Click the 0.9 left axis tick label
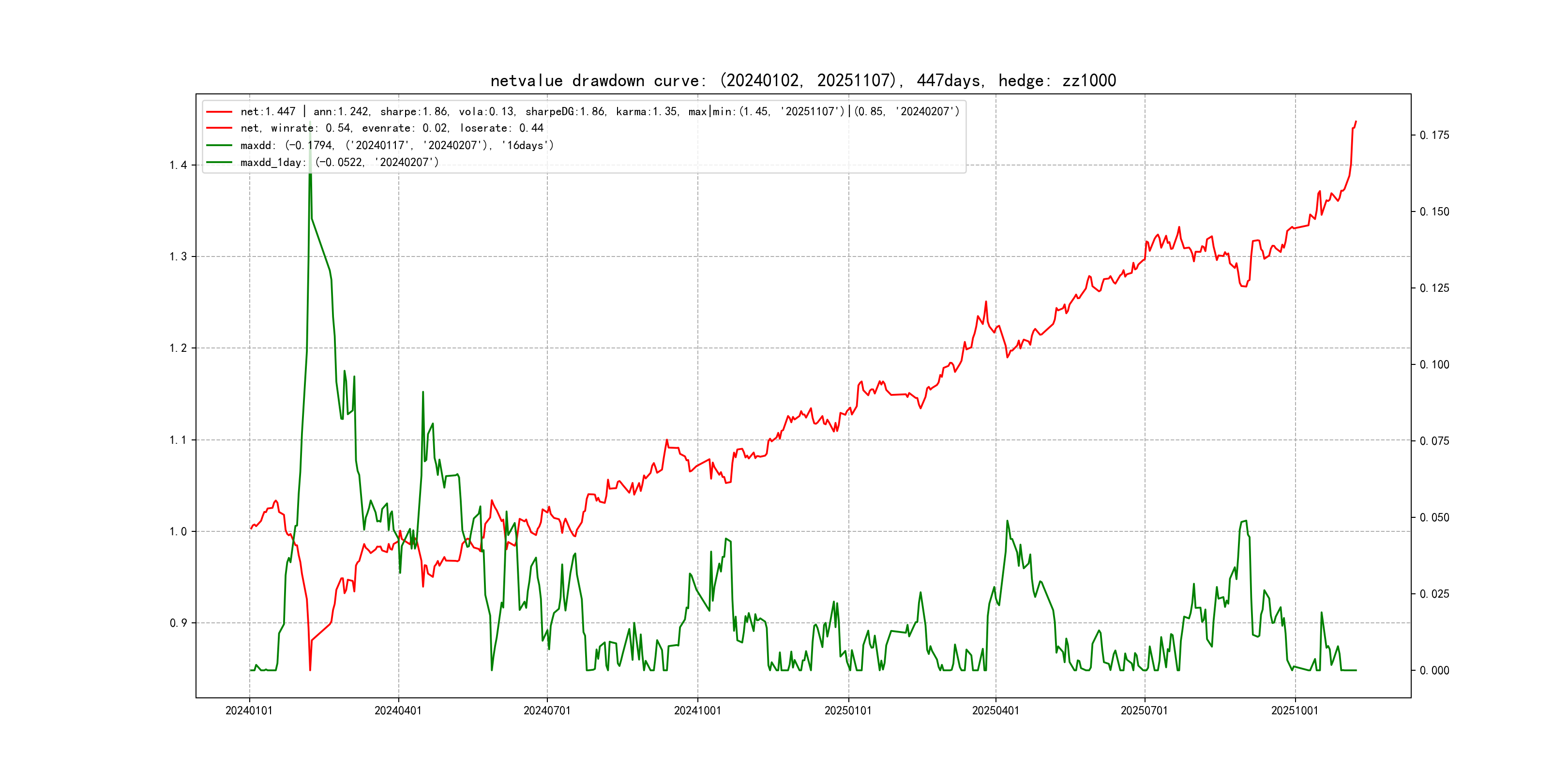1568x784 pixels. pos(178,623)
